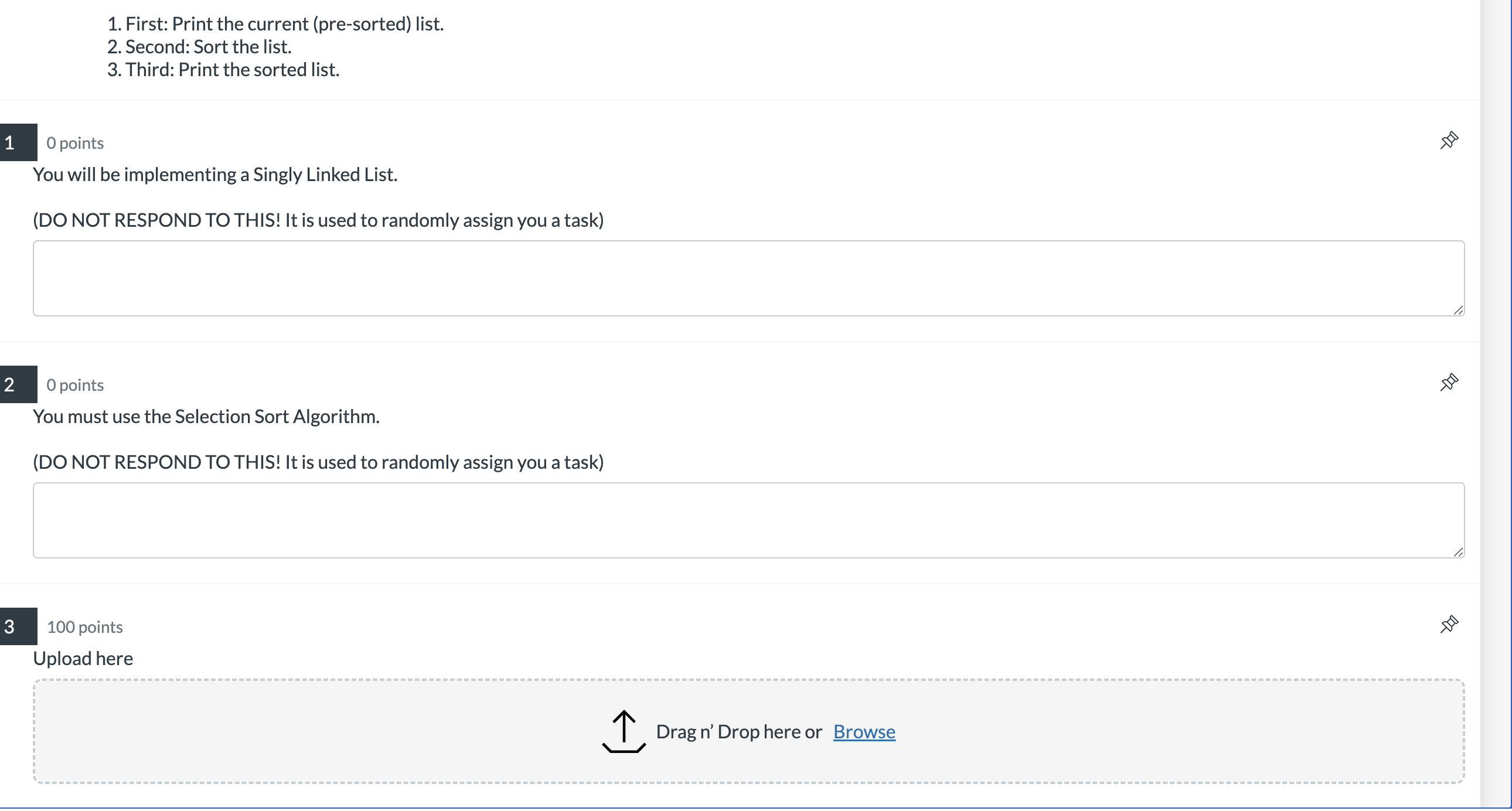Pin question 2 with the pushpin icon

point(1449,383)
